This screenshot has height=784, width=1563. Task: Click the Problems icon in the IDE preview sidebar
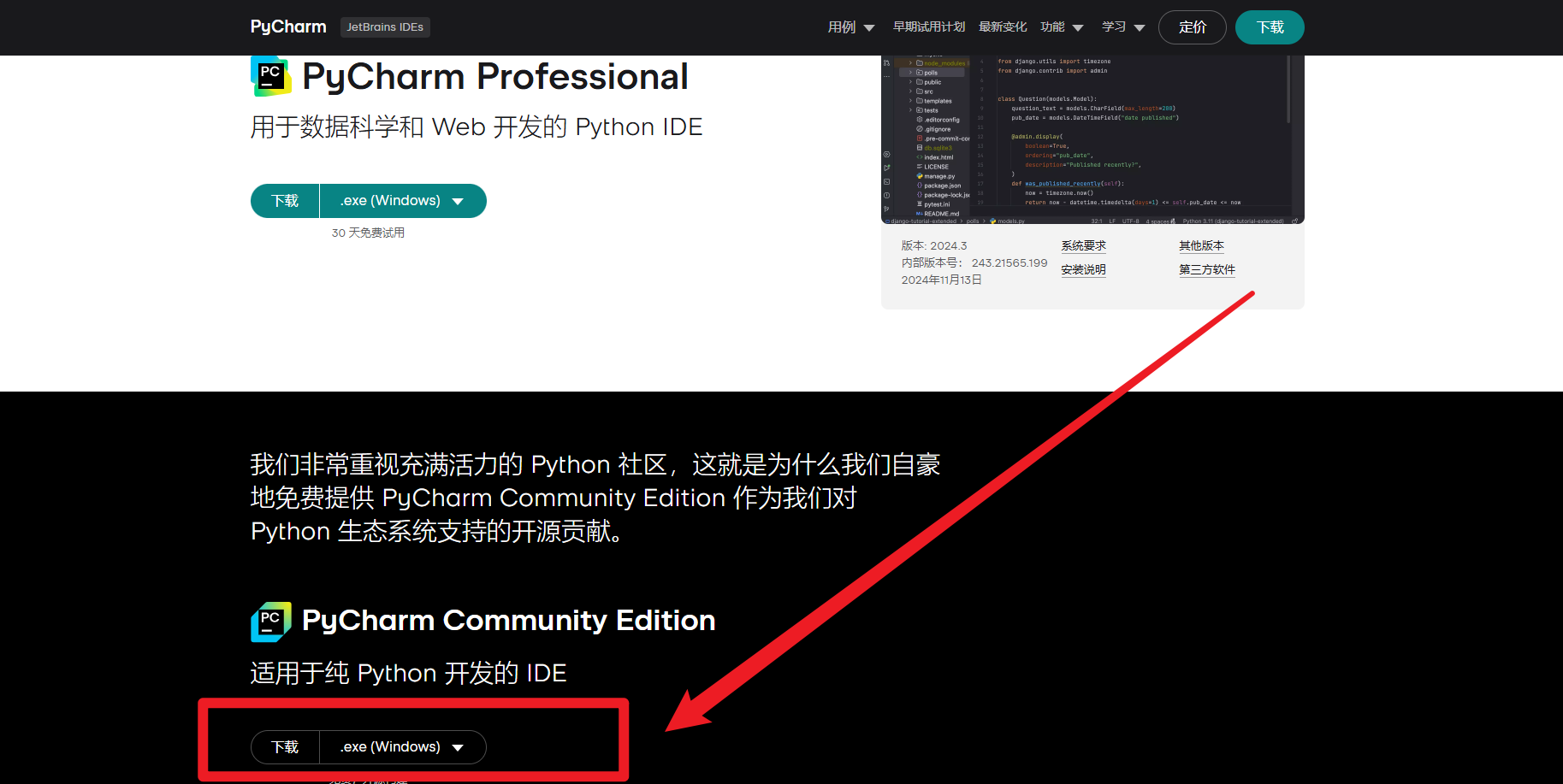886,195
